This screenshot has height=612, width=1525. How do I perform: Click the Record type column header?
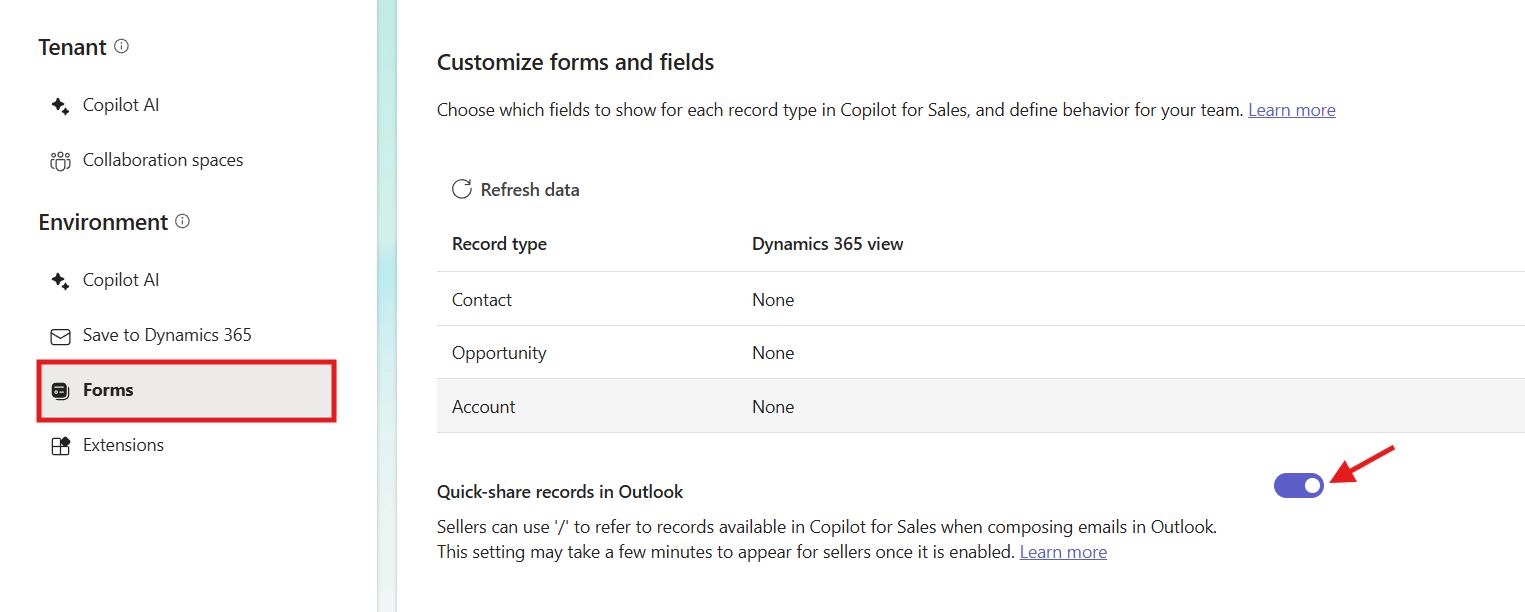499,244
